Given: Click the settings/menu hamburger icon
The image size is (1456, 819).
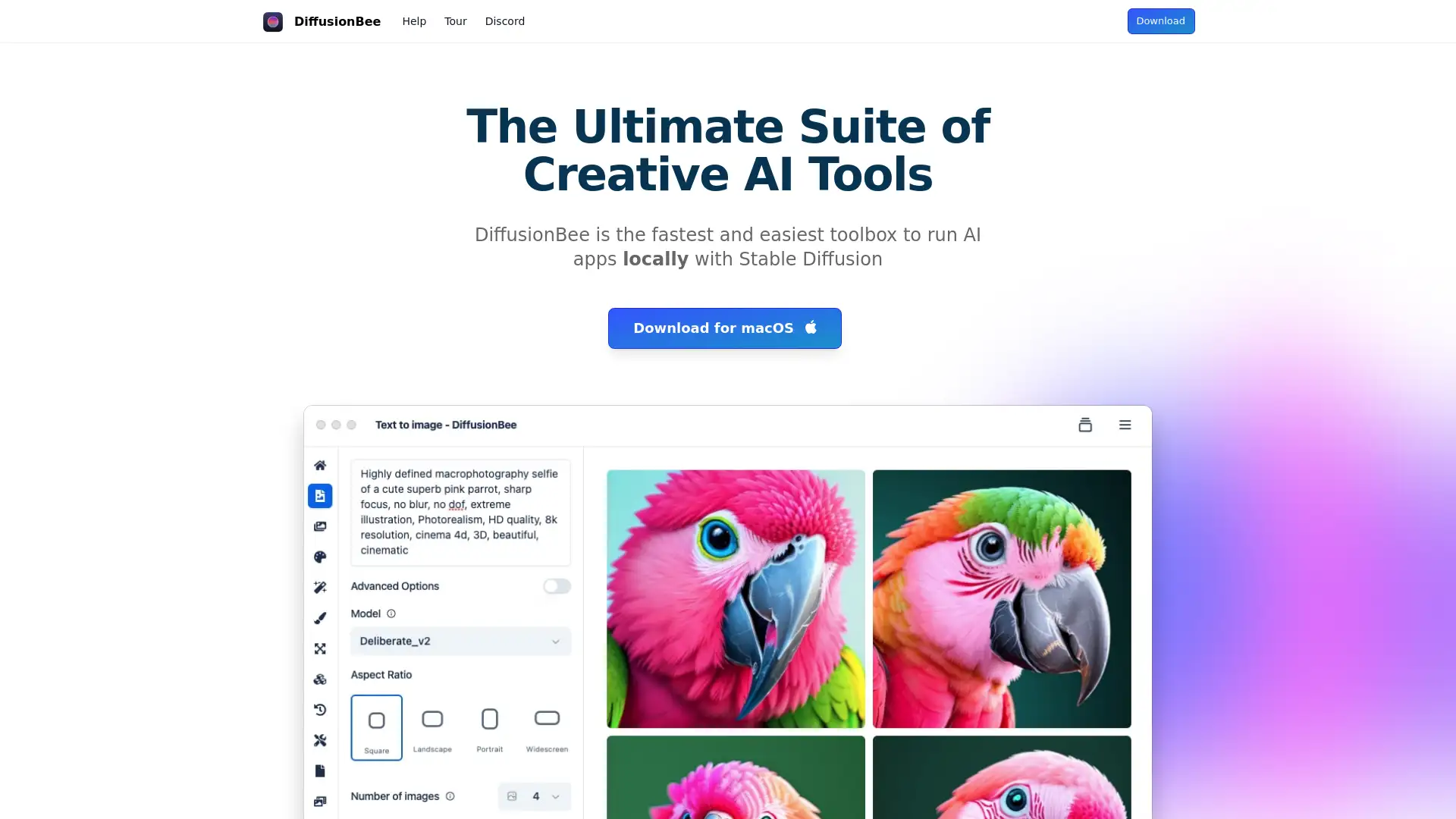Looking at the screenshot, I should click(x=1125, y=424).
